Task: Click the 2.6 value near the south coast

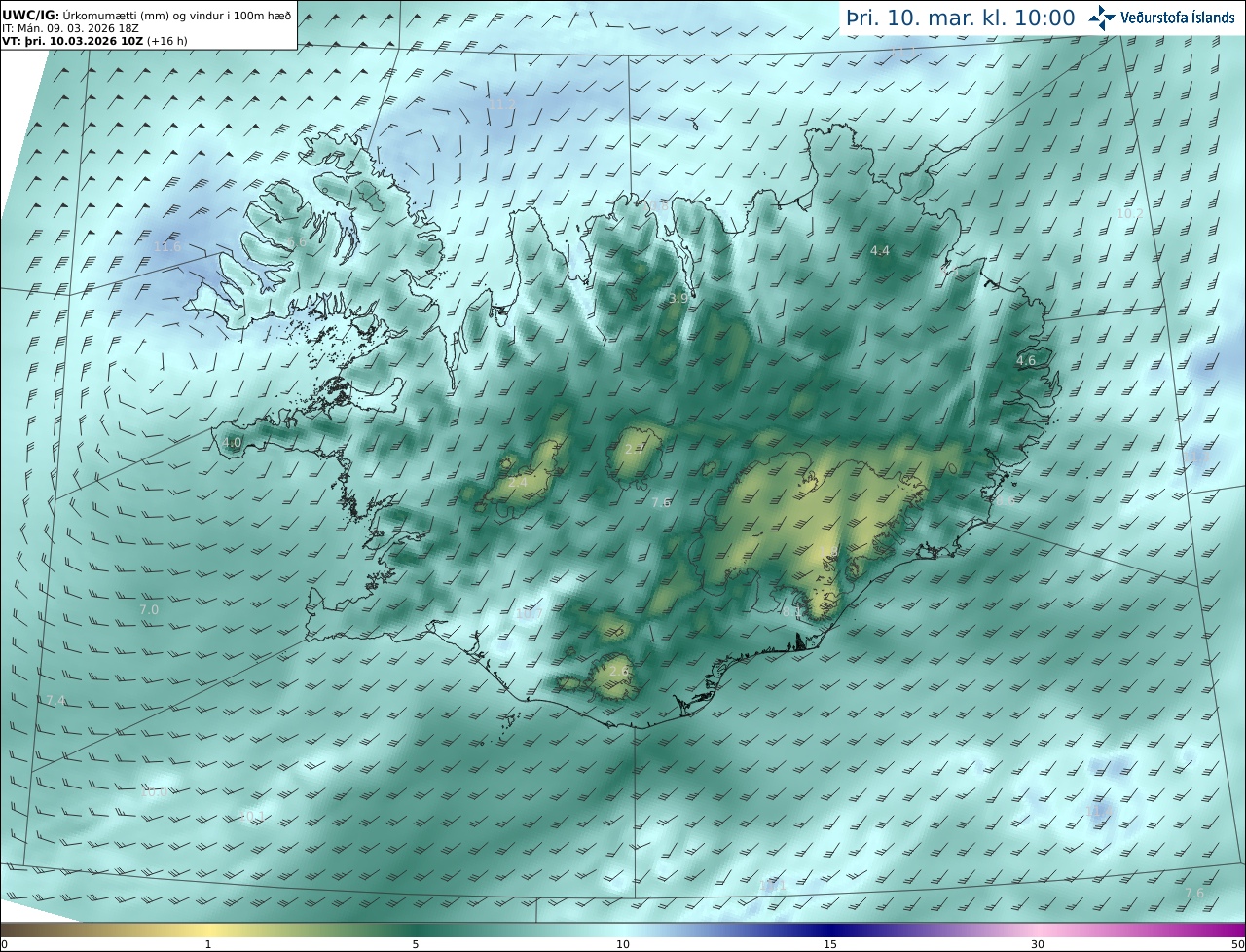Action: (619, 671)
